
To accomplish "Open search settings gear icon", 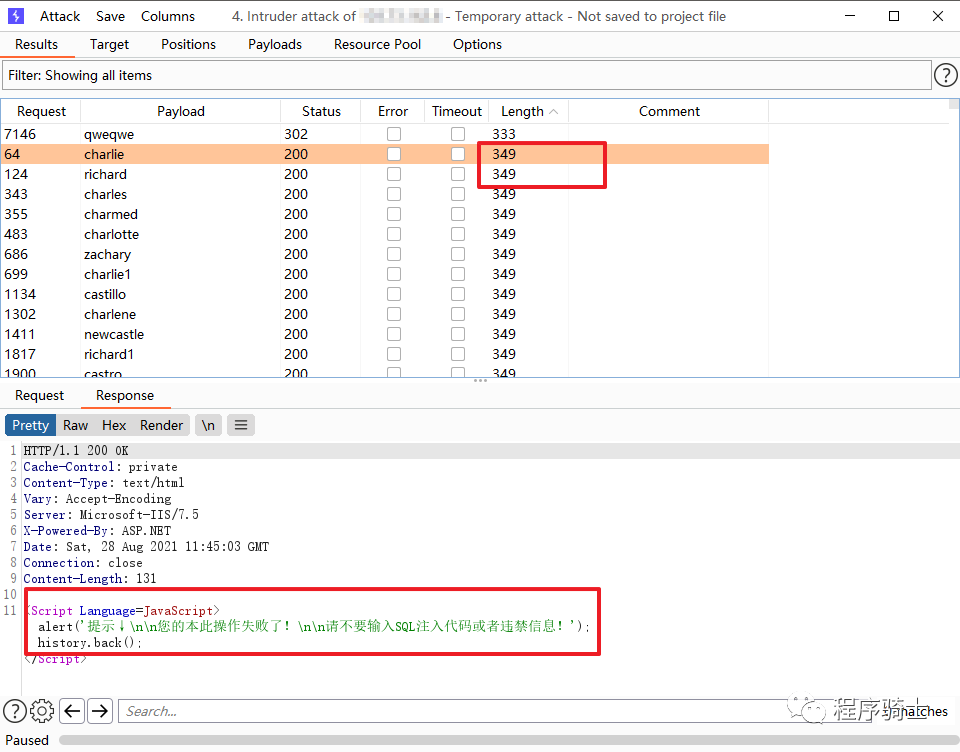I will [x=42, y=711].
